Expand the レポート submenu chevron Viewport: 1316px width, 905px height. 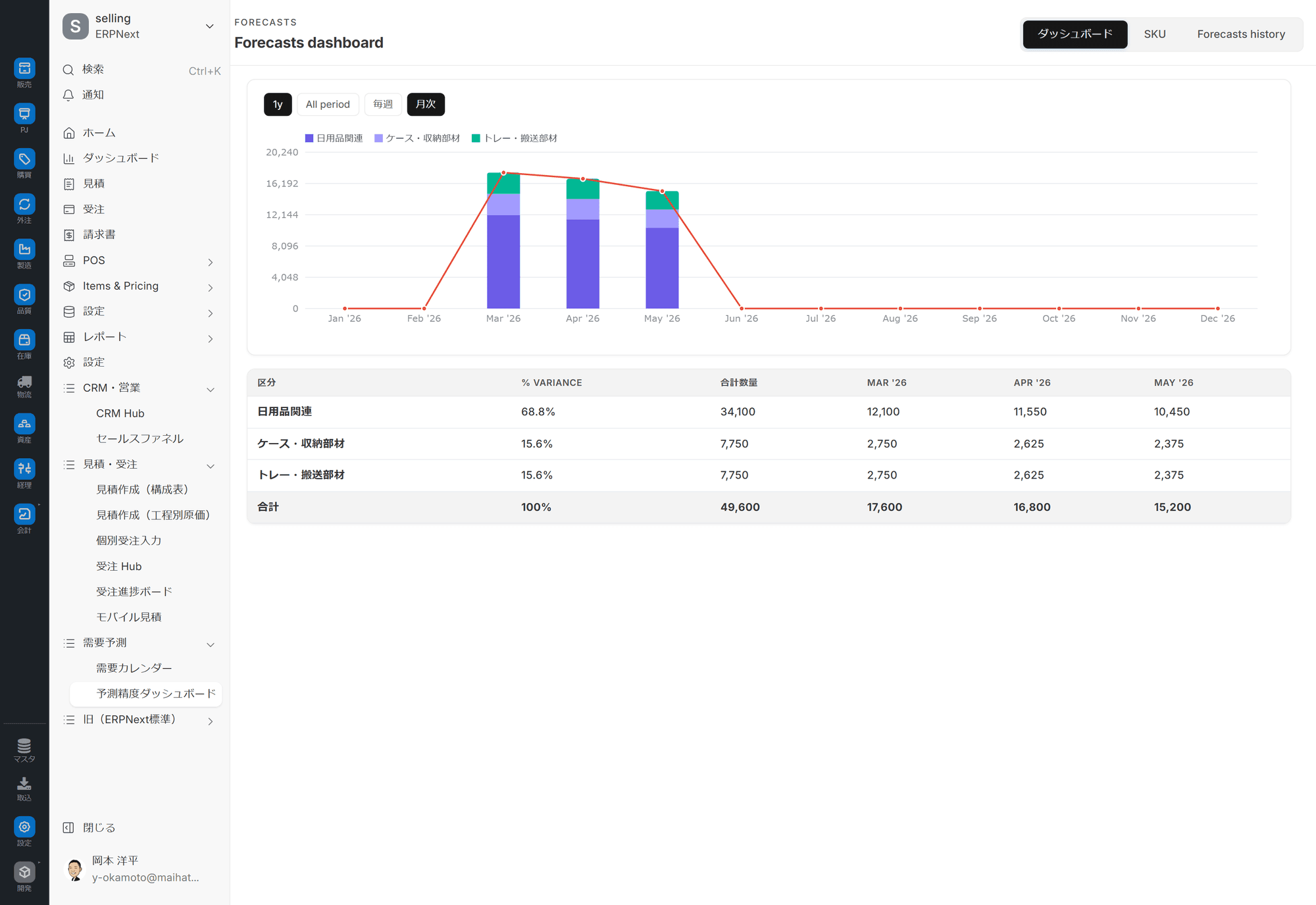tap(211, 339)
